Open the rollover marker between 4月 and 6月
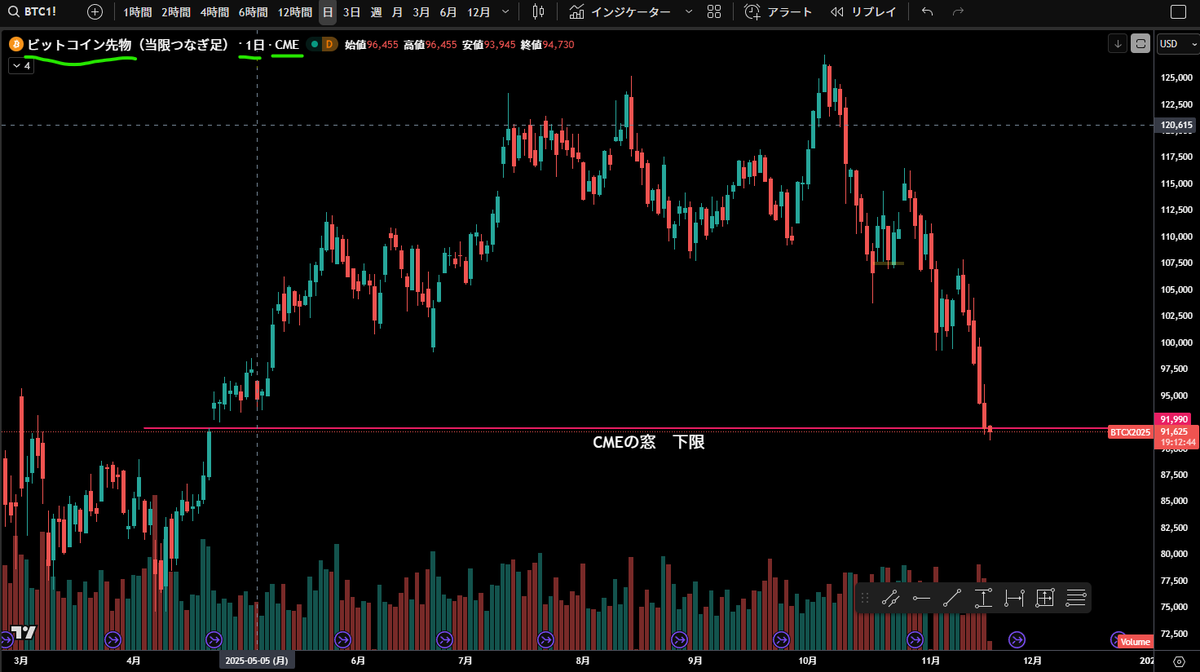1200x672 pixels. 213,639
